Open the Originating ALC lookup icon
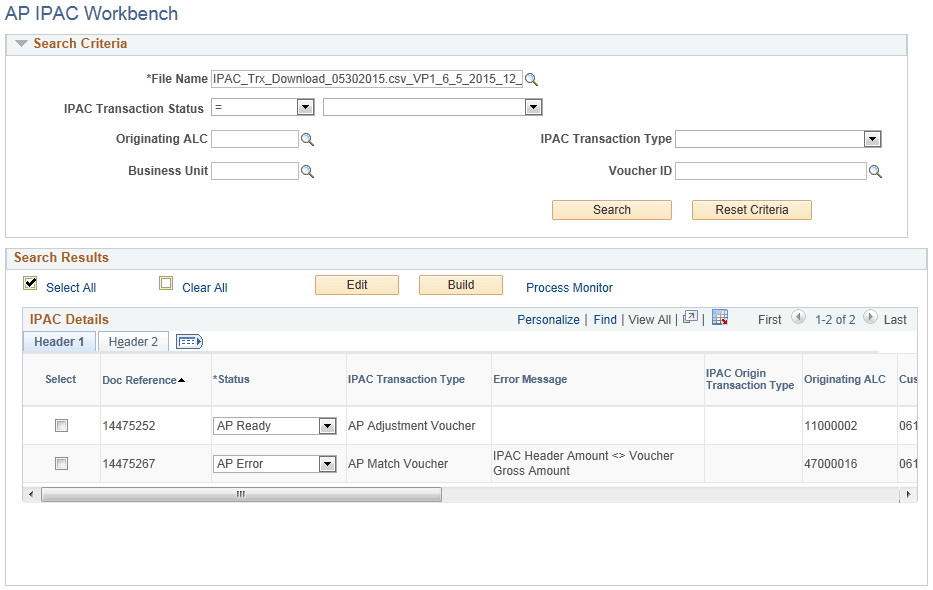This screenshot has width=933, height=590. [307, 139]
